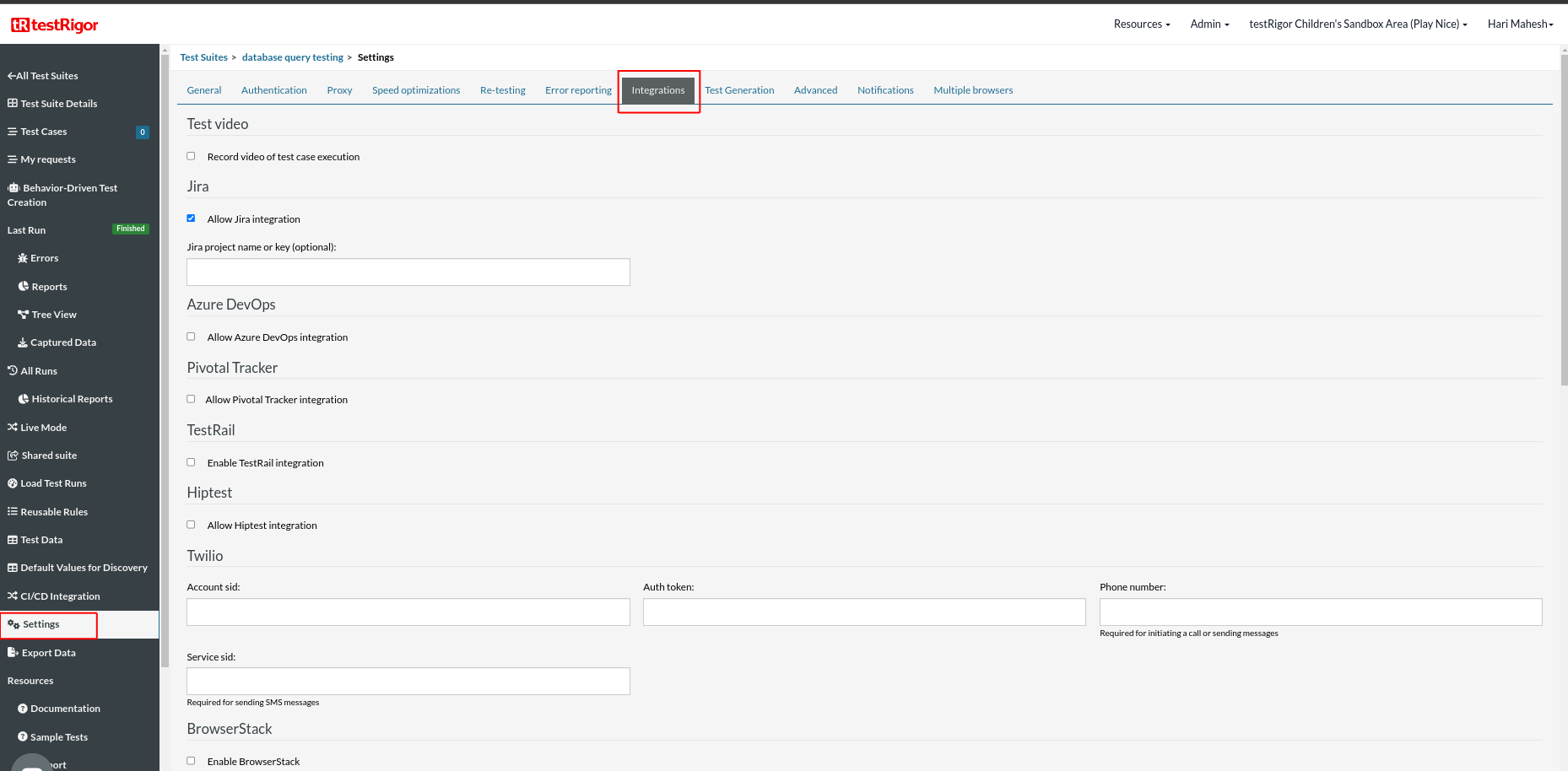Open the Test Generation tab

point(738,90)
